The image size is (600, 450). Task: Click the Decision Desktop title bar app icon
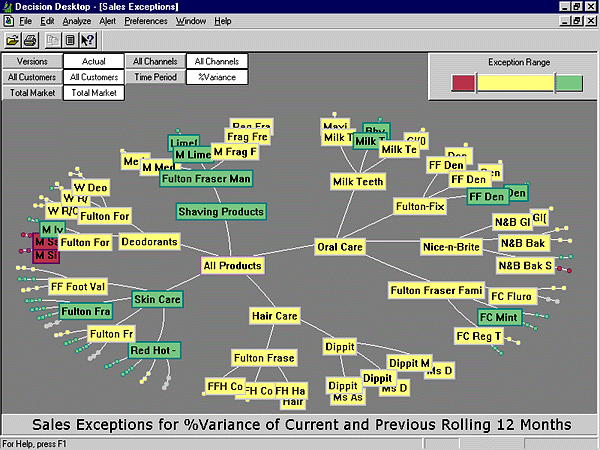point(7,7)
